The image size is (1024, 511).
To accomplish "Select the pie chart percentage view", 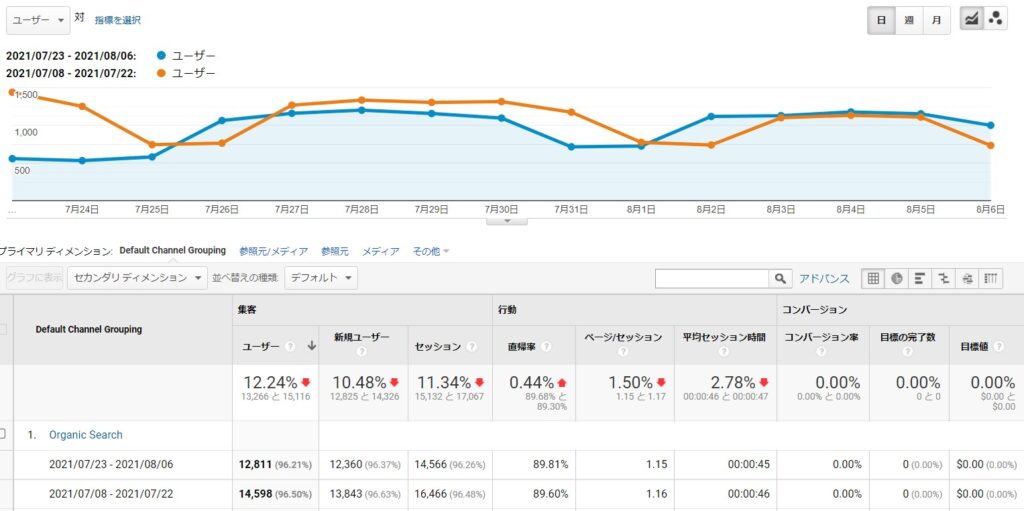I will (x=897, y=278).
